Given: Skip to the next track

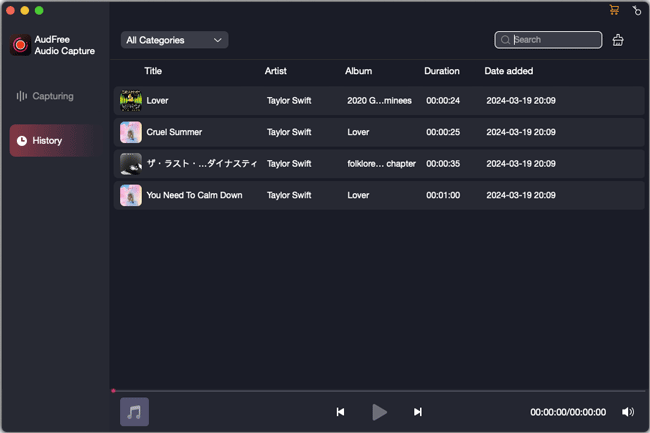Looking at the screenshot, I should point(417,412).
